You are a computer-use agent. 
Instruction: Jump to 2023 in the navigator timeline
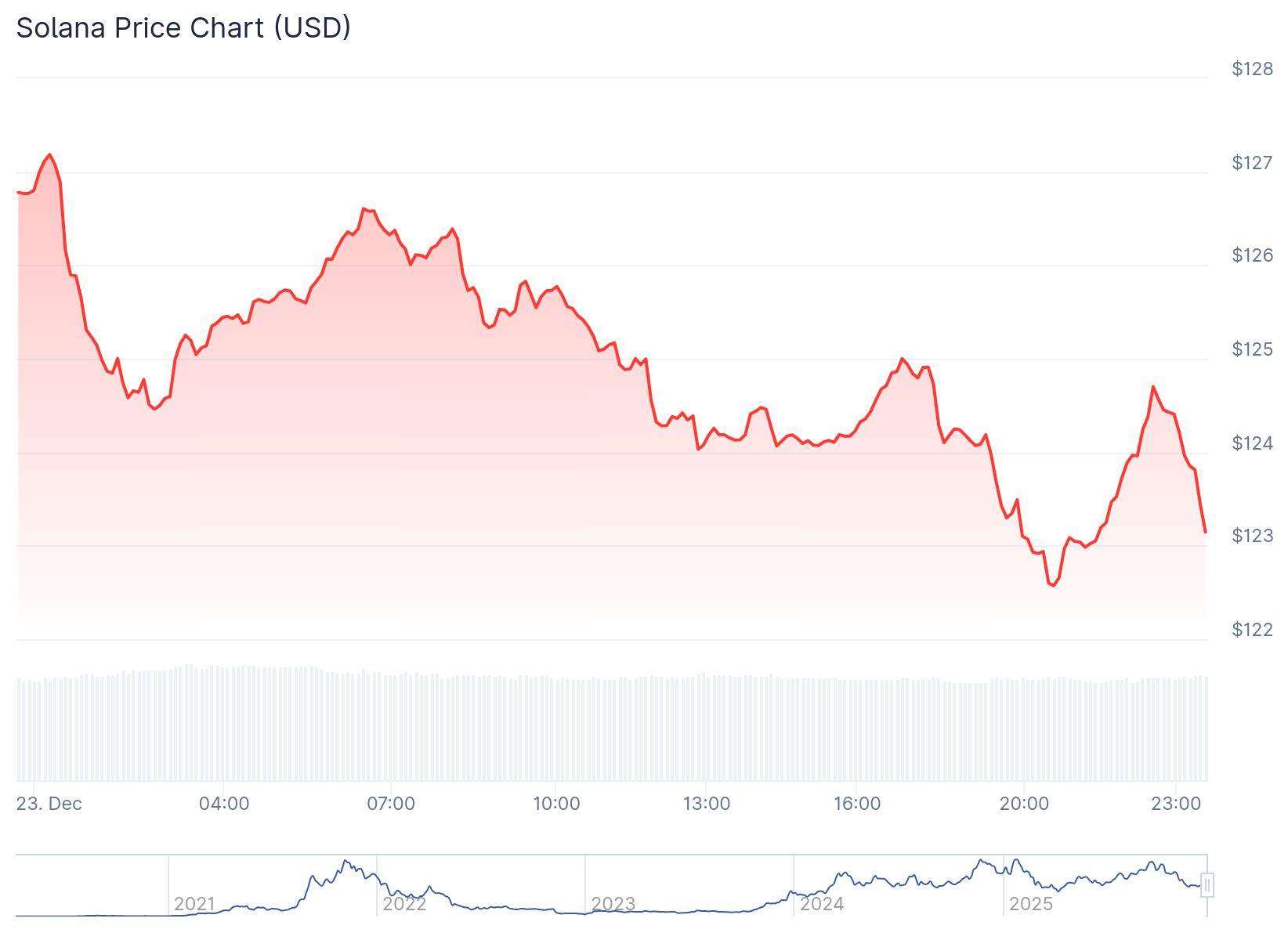point(613,904)
